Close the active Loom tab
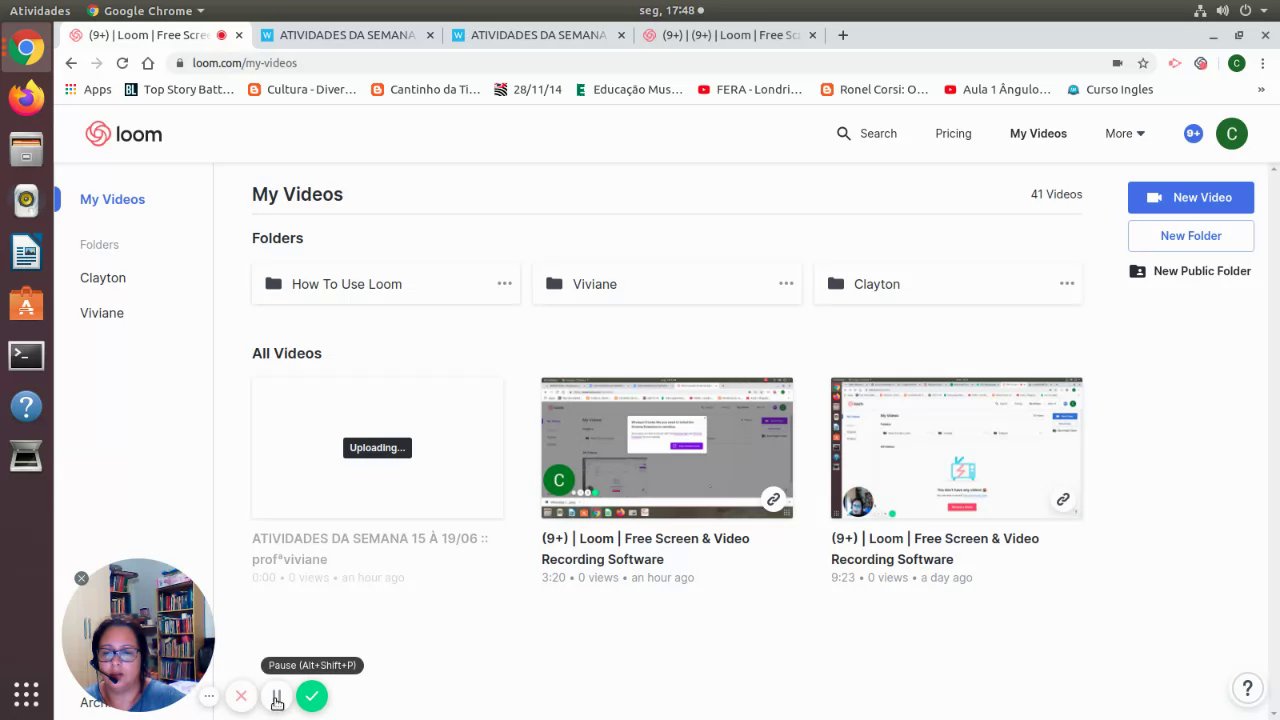 [x=239, y=35]
